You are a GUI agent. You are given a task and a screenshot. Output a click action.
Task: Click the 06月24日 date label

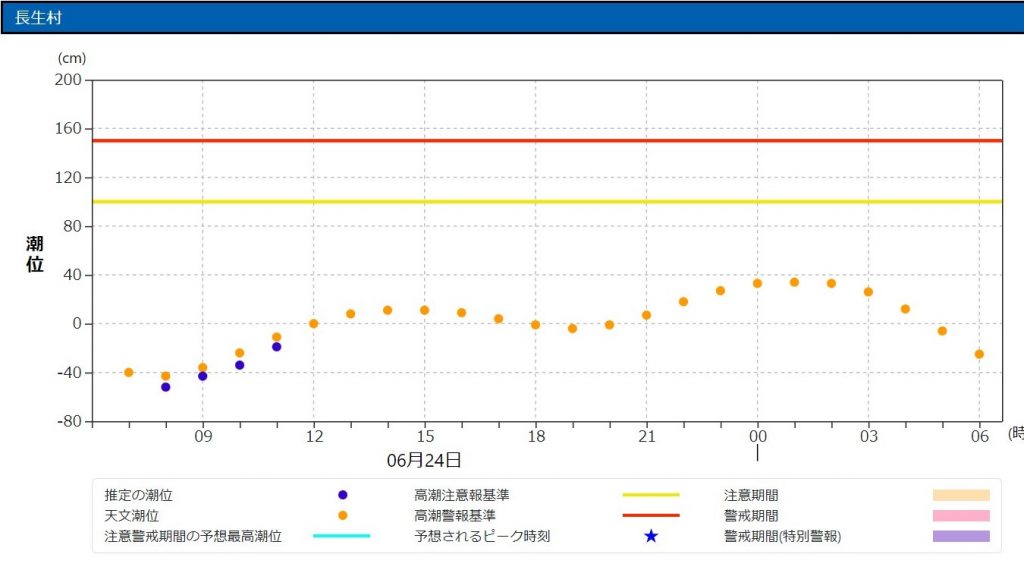coord(424,460)
